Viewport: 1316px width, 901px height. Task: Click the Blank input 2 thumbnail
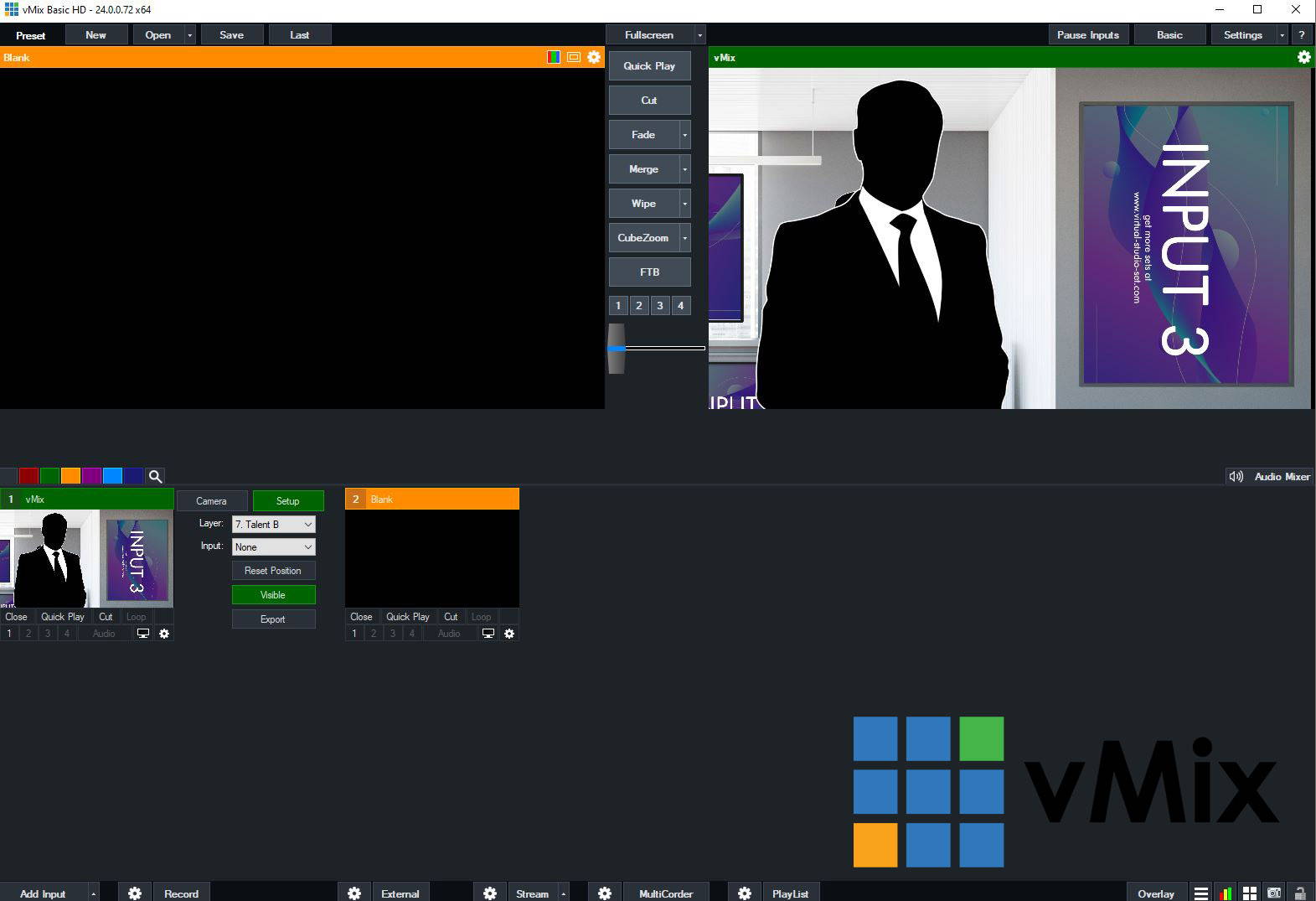pyautogui.click(x=432, y=558)
